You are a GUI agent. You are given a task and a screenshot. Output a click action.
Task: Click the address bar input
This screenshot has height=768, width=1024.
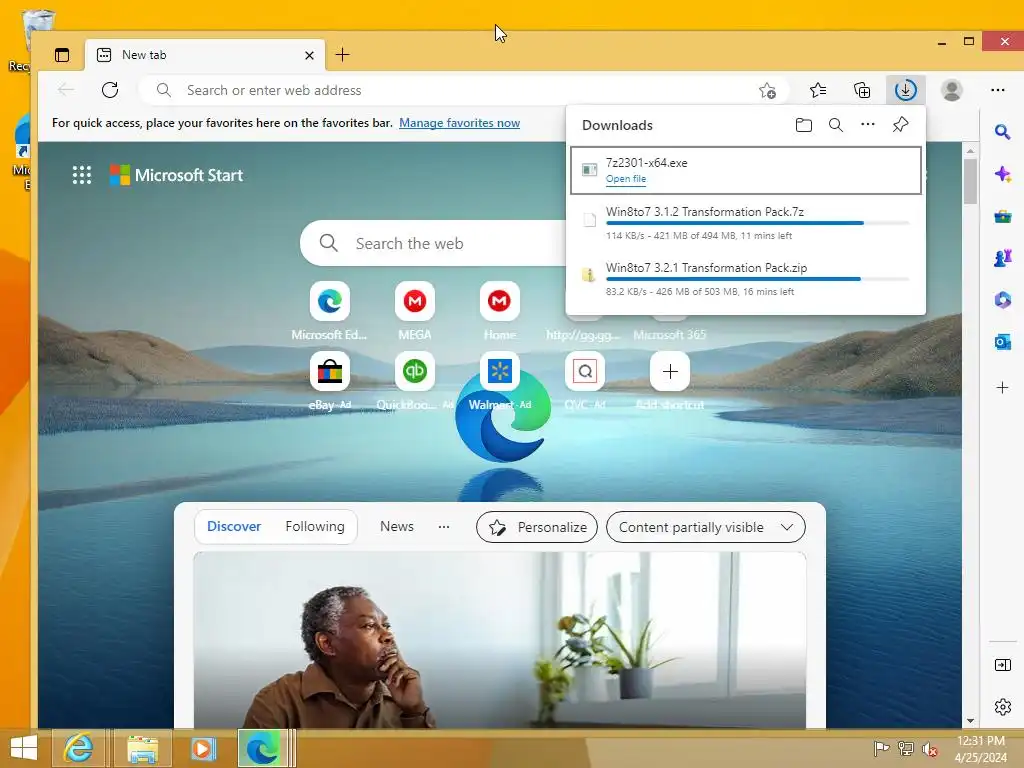pos(464,90)
